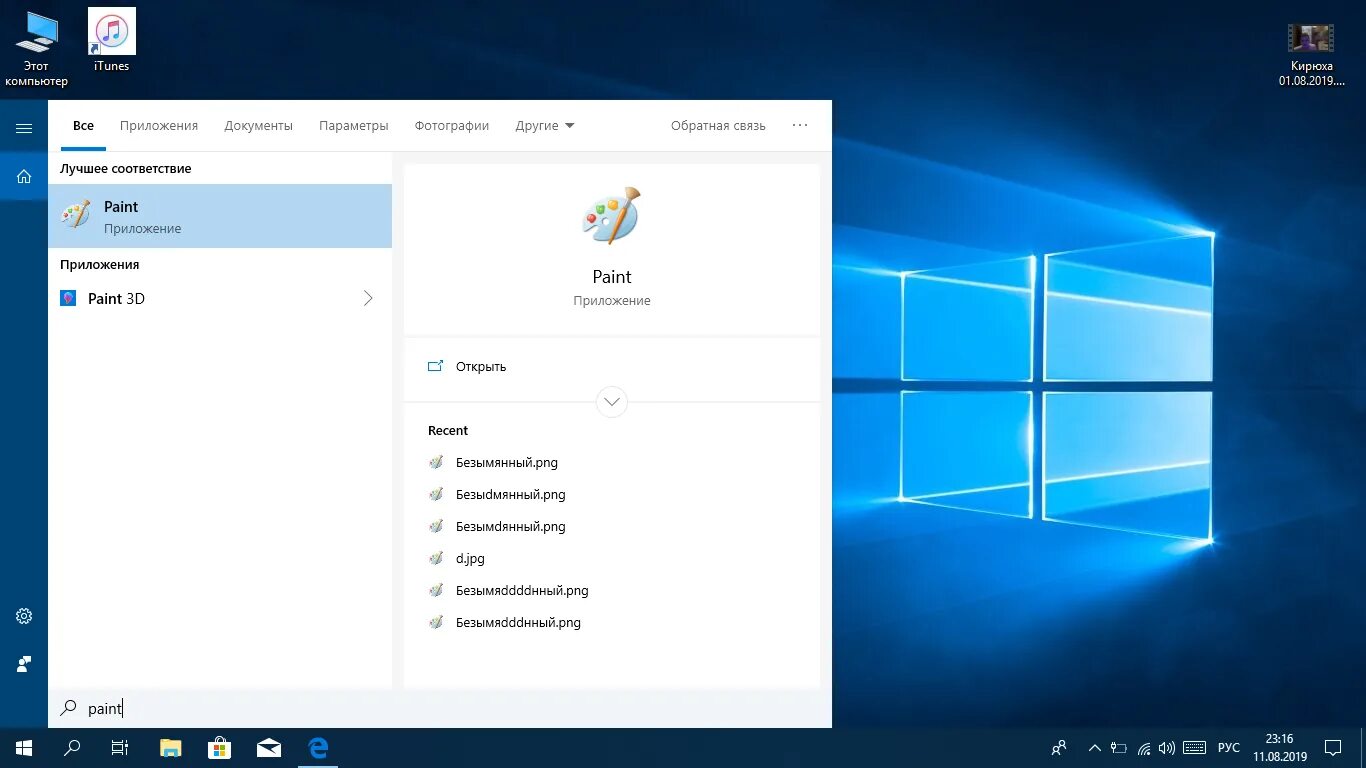Open the Mail app from the taskbar
The width and height of the screenshot is (1366, 768).
click(269, 748)
